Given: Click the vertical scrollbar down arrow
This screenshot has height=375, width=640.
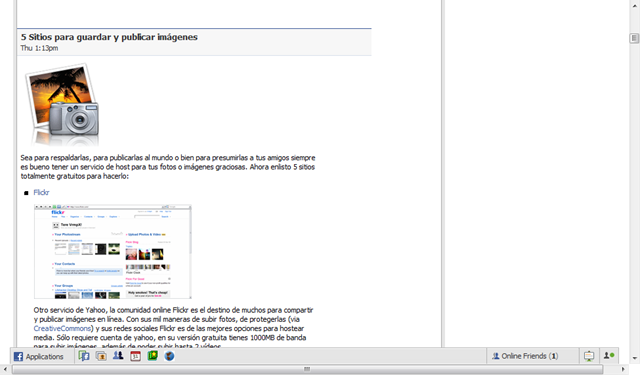Looking at the screenshot, I should click(x=634, y=358).
